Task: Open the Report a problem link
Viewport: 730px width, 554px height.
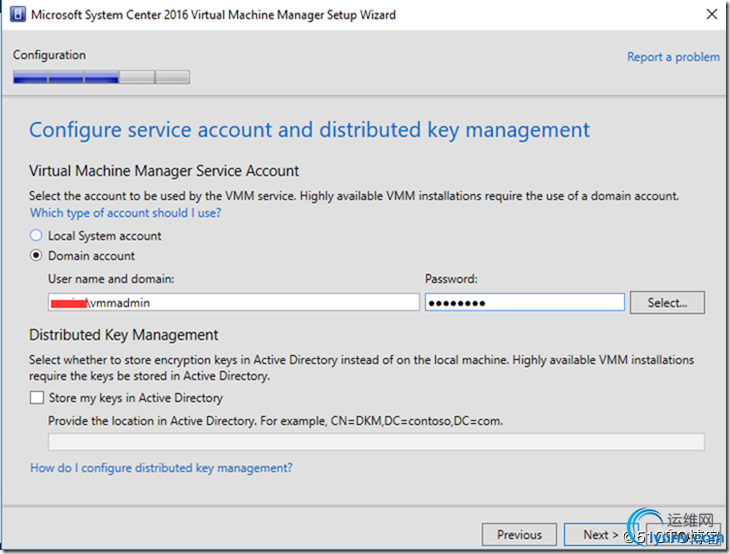Action: tap(672, 57)
